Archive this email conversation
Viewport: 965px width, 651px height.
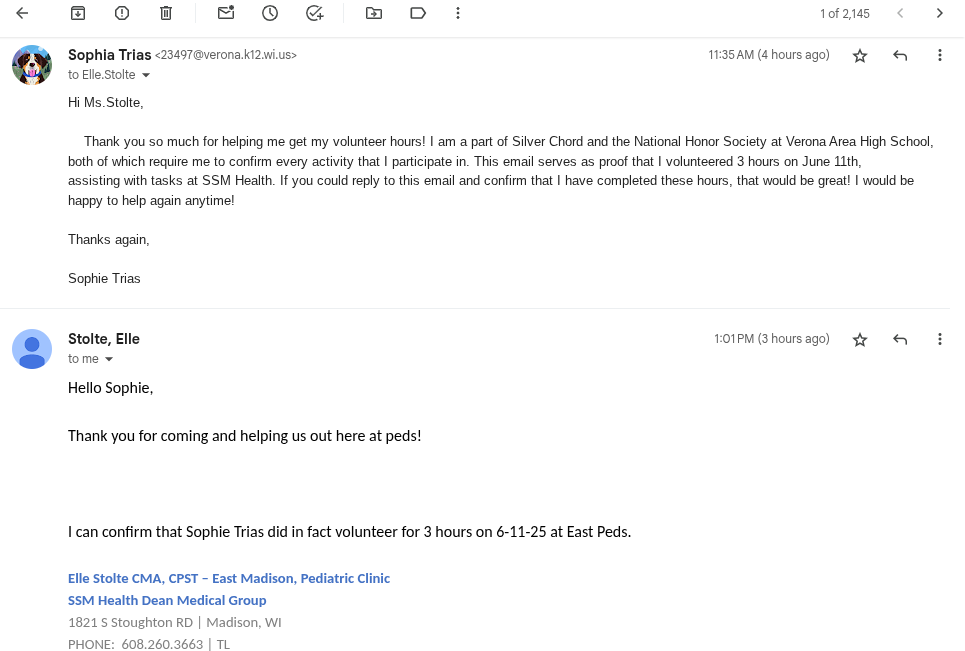[x=78, y=13]
